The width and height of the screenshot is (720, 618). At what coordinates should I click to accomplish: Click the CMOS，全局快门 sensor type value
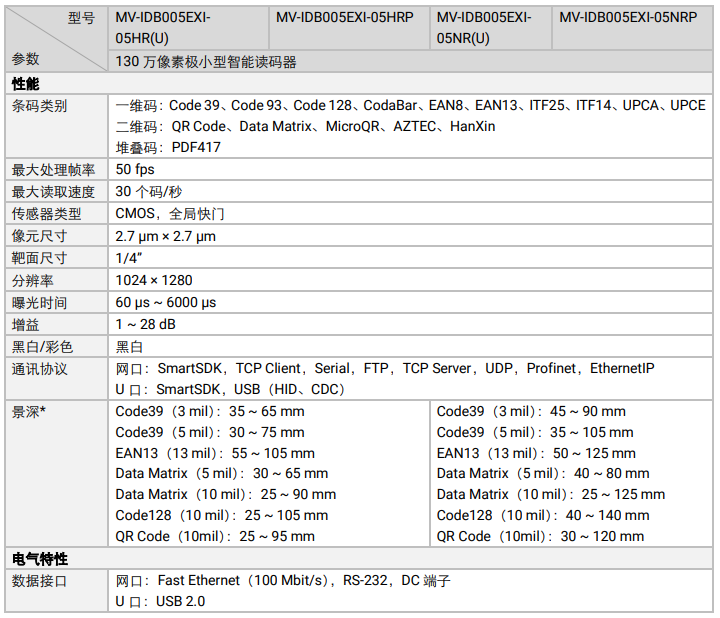170,214
